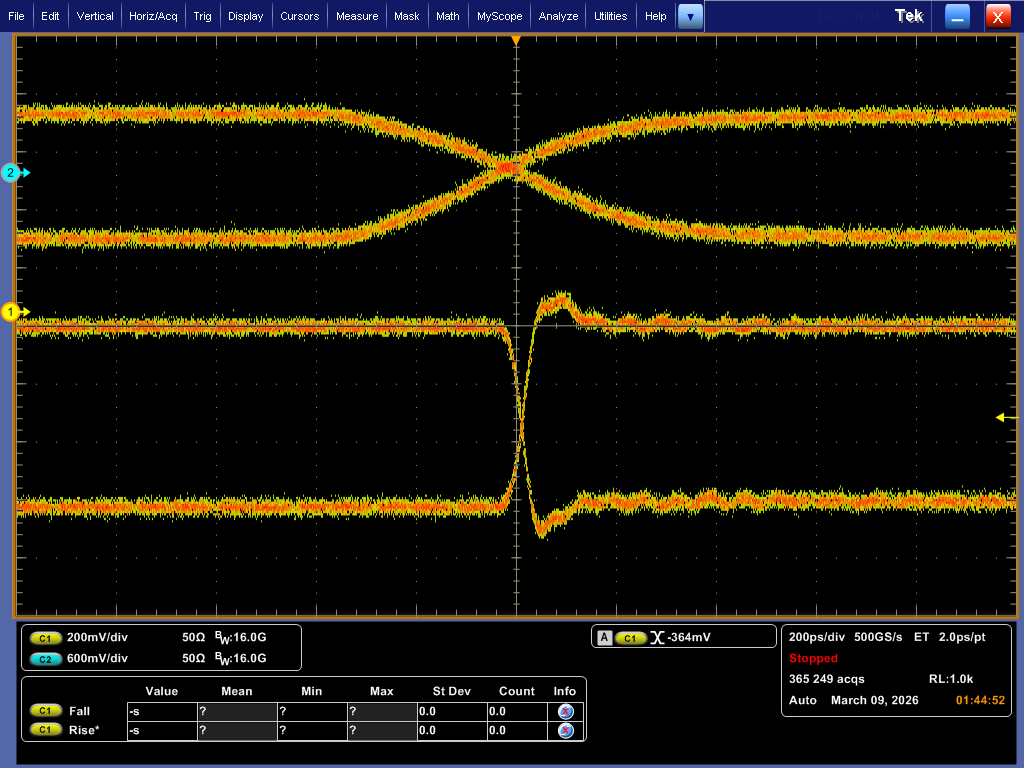This screenshot has width=1024, height=768.
Task: Click the channel 1 ground reference marker
Action: [x=13, y=312]
